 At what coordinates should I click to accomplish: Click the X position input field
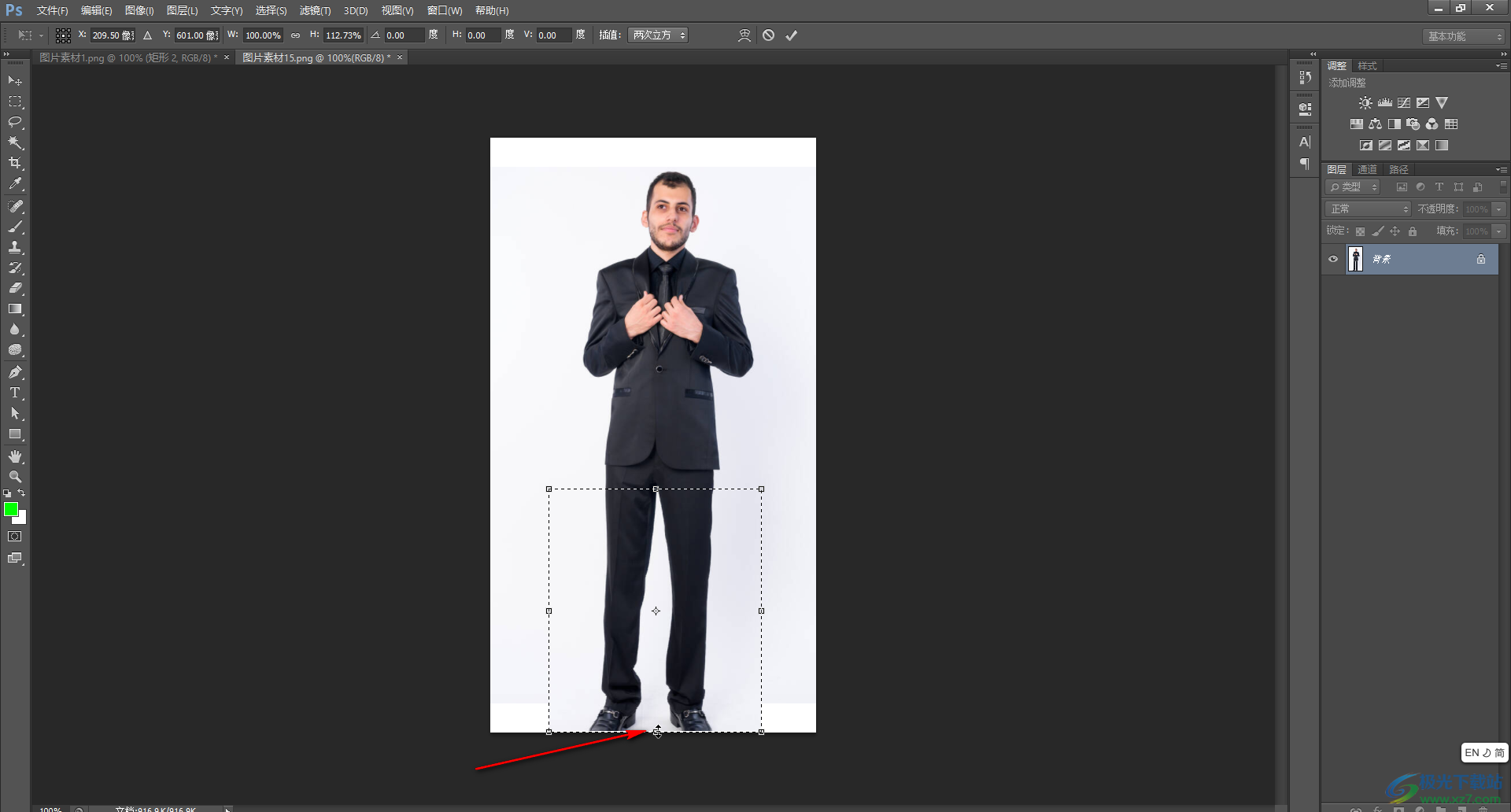[x=113, y=35]
